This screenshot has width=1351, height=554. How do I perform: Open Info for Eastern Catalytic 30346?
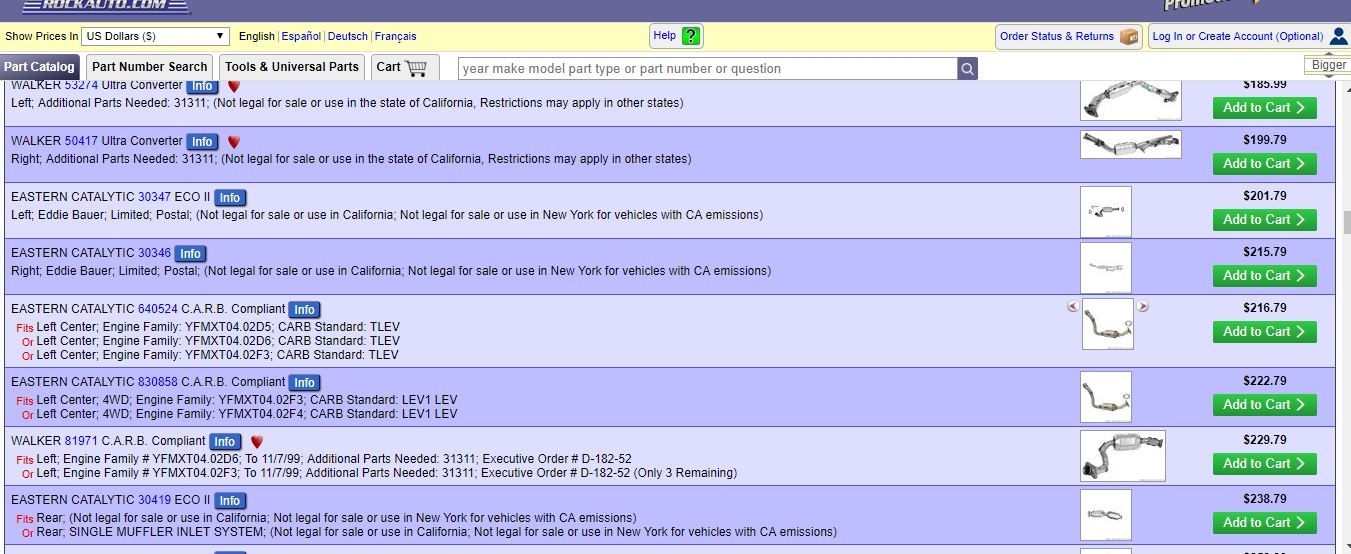coord(190,254)
